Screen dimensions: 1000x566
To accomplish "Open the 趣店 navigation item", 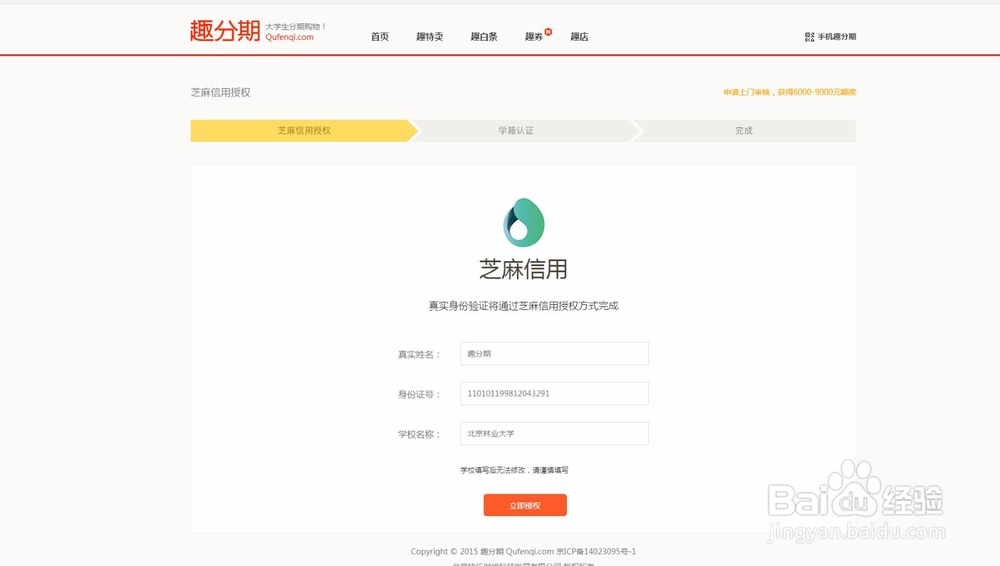I will (x=579, y=37).
